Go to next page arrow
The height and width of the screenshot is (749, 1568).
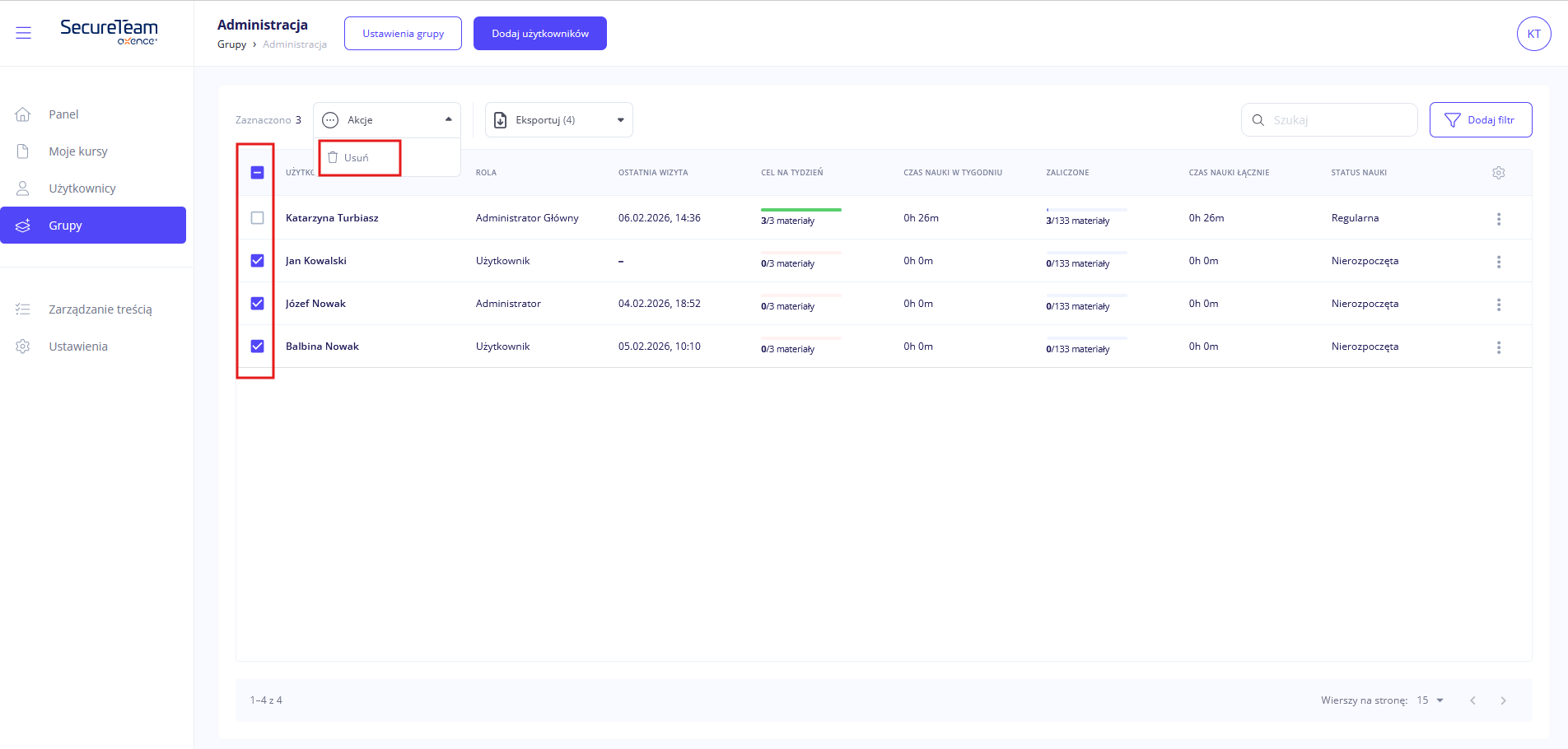pos(1503,700)
